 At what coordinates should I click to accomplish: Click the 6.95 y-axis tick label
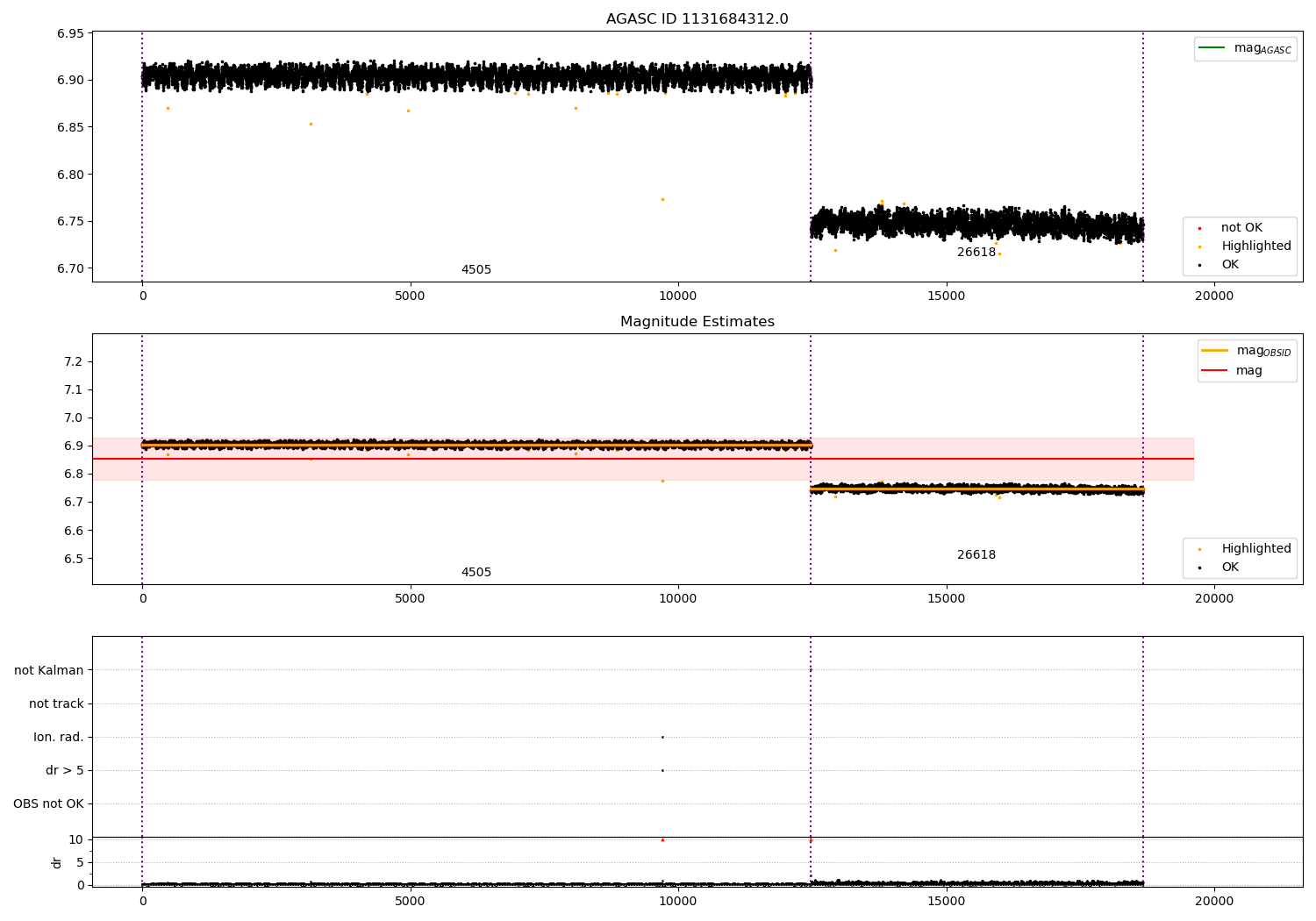[x=70, y=34]
